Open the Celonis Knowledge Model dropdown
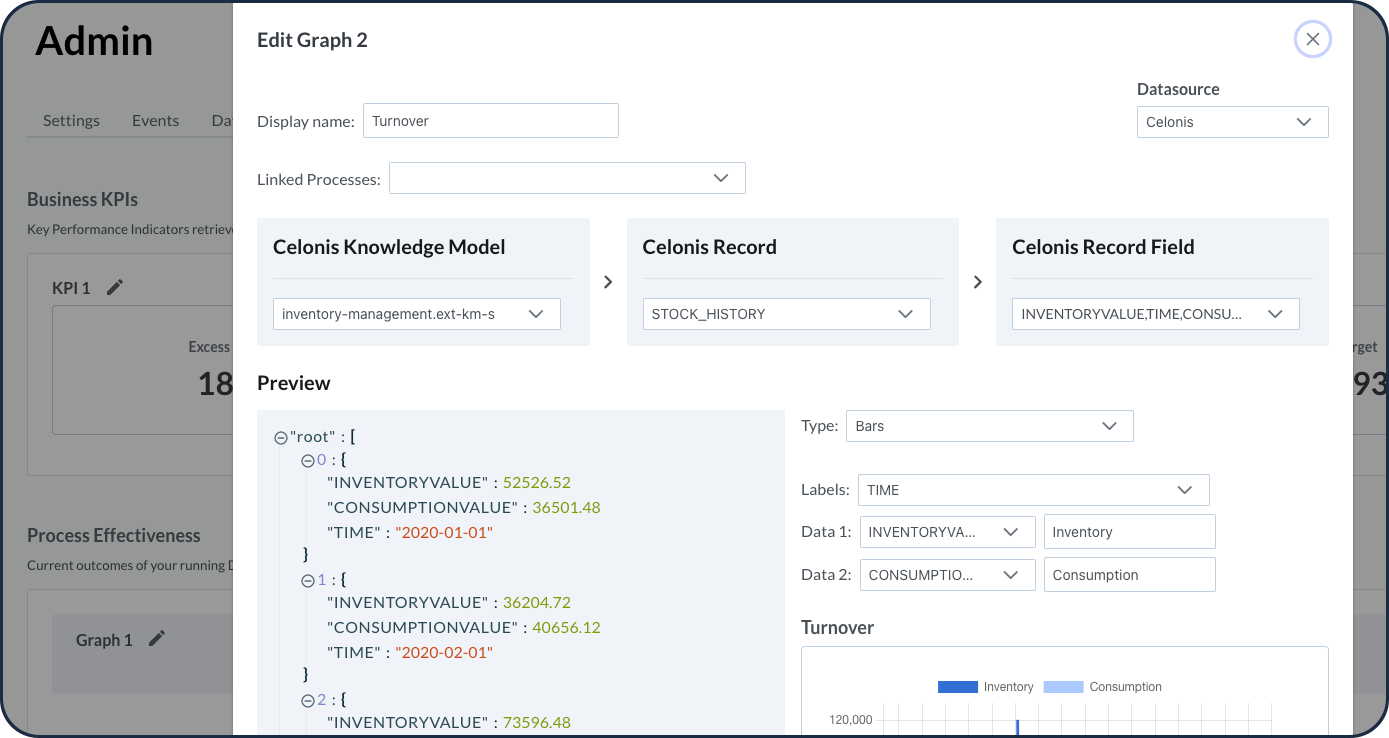Screen dimensions: 1389x738 coord(417,314)
